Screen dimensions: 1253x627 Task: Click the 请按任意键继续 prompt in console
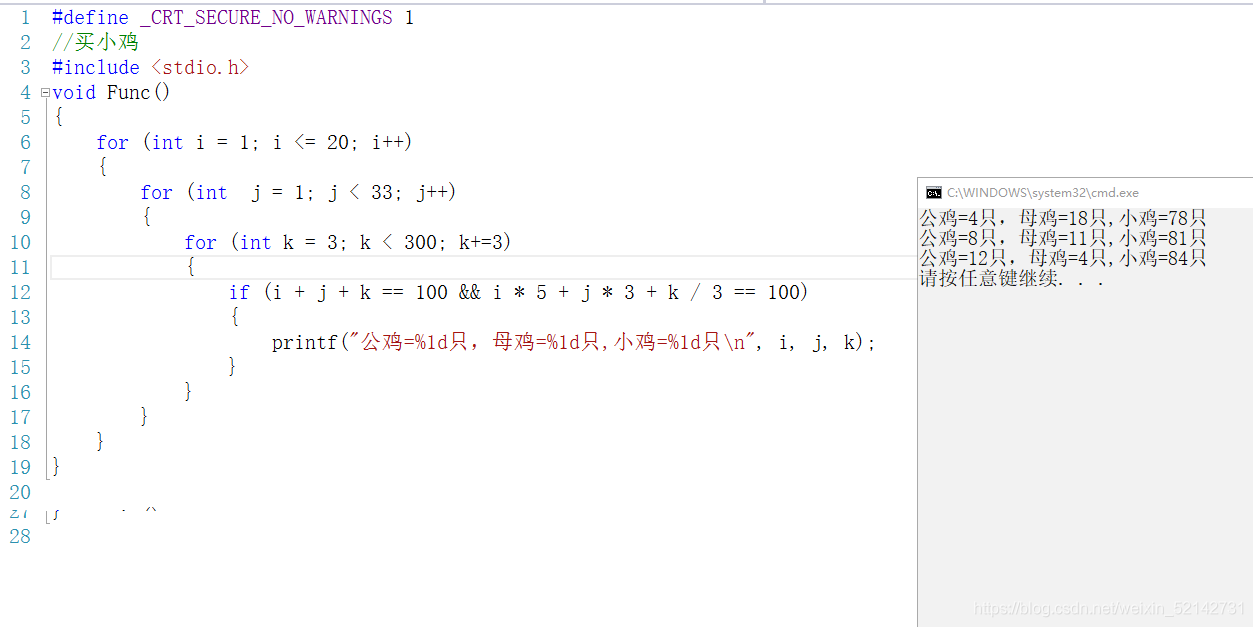(x=1012, y=279)
